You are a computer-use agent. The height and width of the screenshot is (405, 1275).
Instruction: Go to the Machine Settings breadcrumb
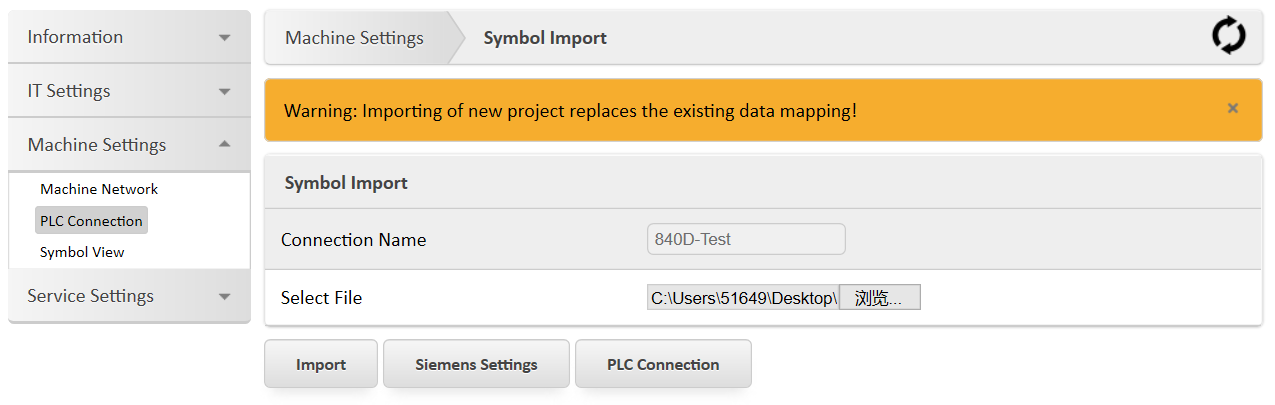pos(354,38)
